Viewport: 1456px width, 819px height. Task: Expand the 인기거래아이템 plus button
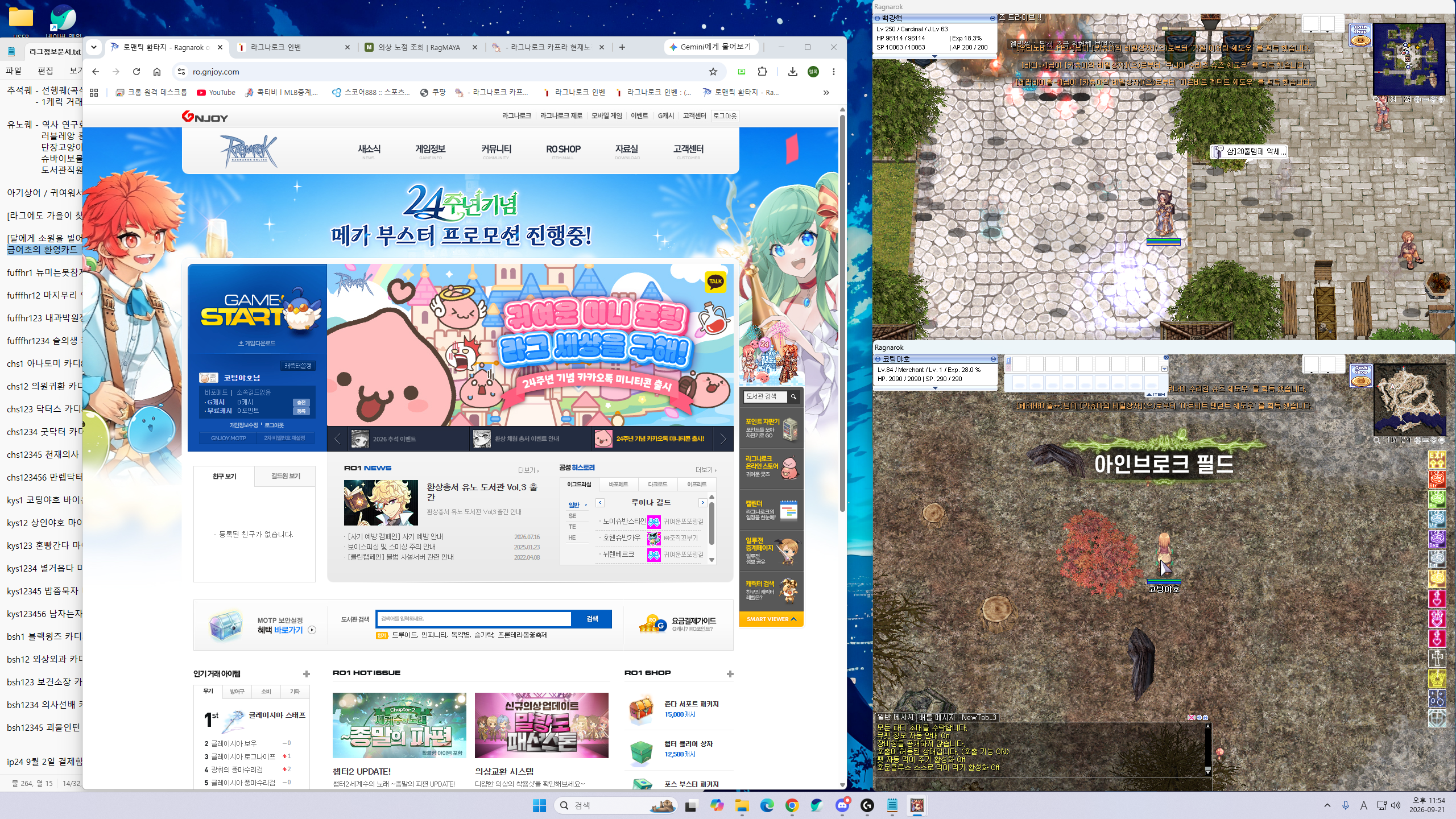pos(307,674)
